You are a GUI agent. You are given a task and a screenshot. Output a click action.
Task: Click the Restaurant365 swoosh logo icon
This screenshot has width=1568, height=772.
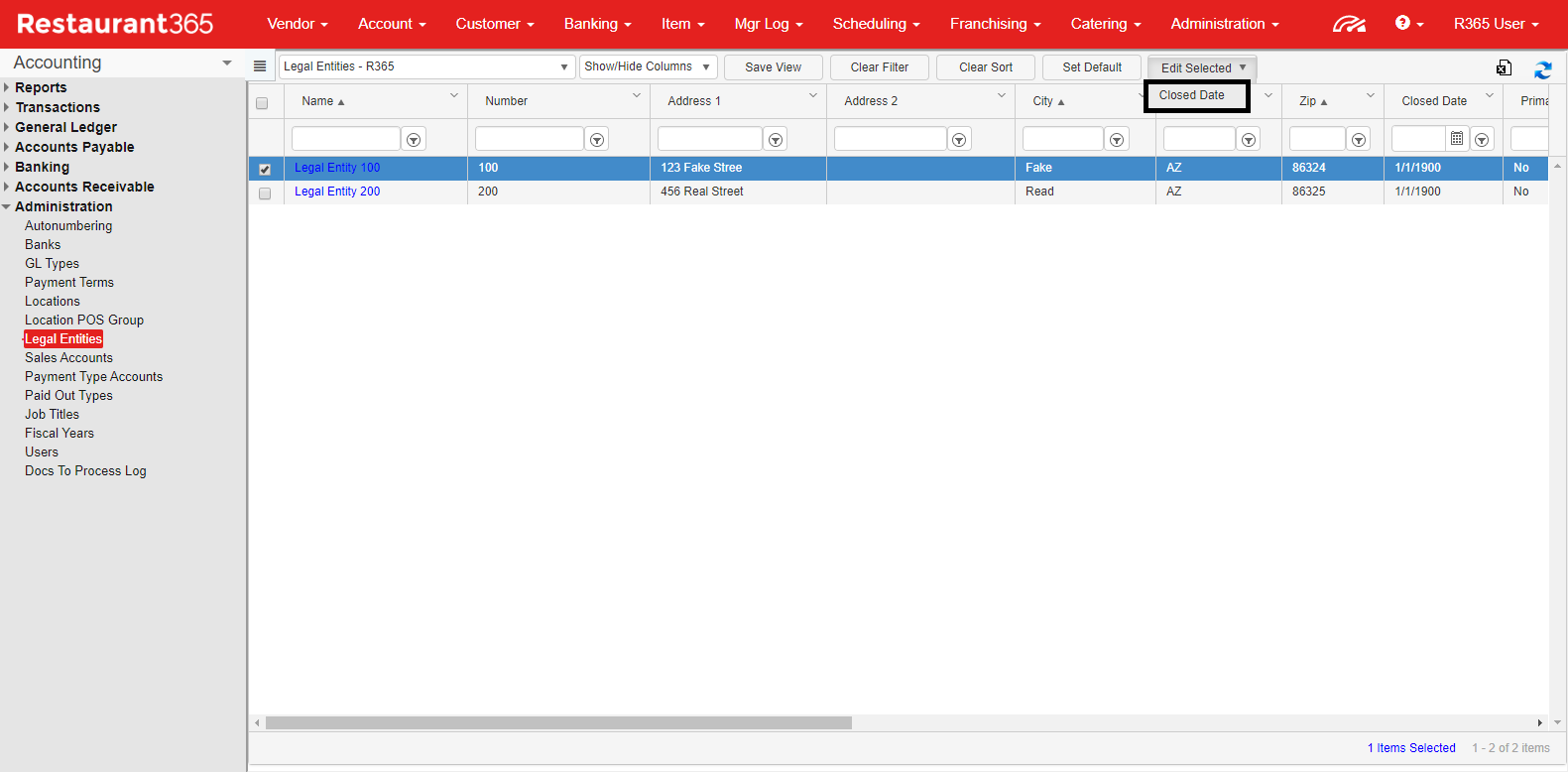[1349, 24]
